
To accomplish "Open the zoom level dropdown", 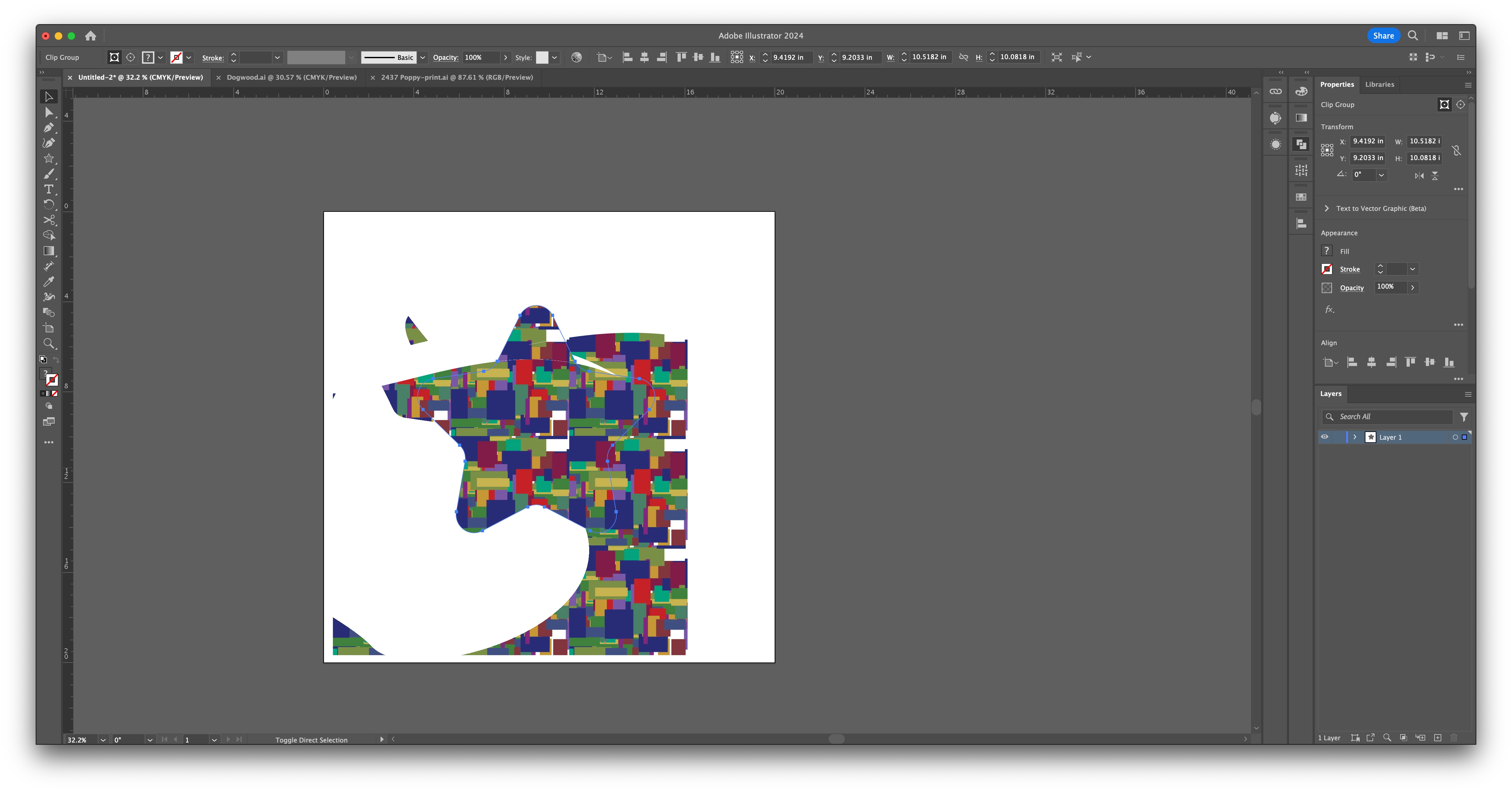I will tap(103, 740).
